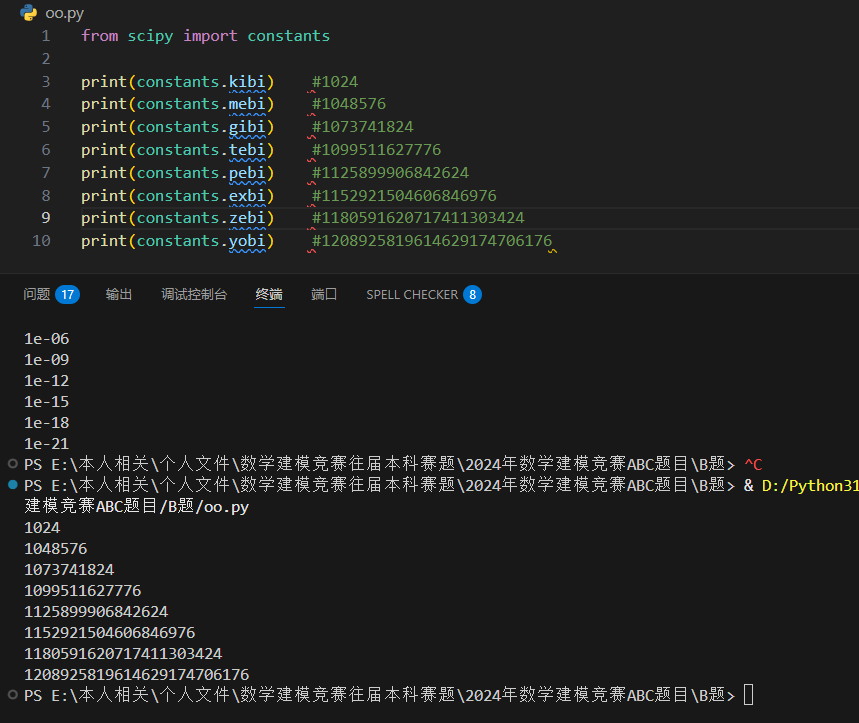Click terminal output 1024

pyautogui.click(x=42, y=528)
